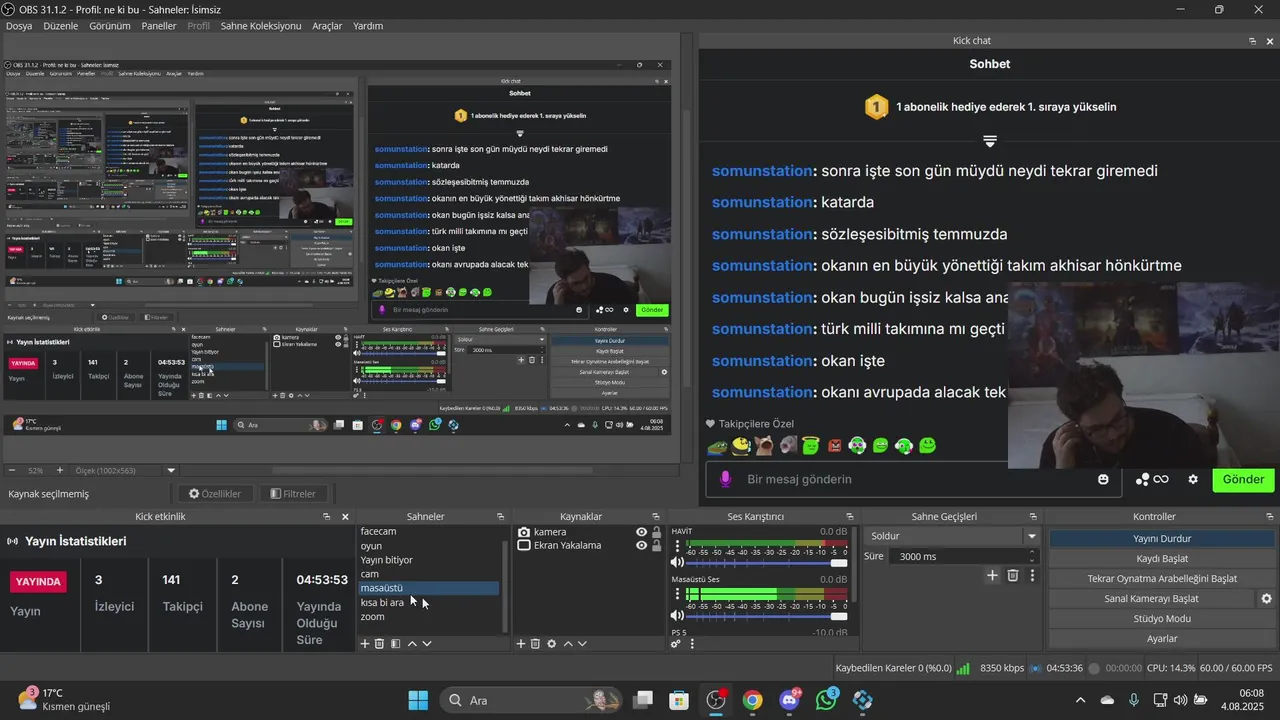The height and width of the screenshot is (720, 1280).
Task: Toggle lock on Ekran Yakalama source
Action: pos(656,546)
